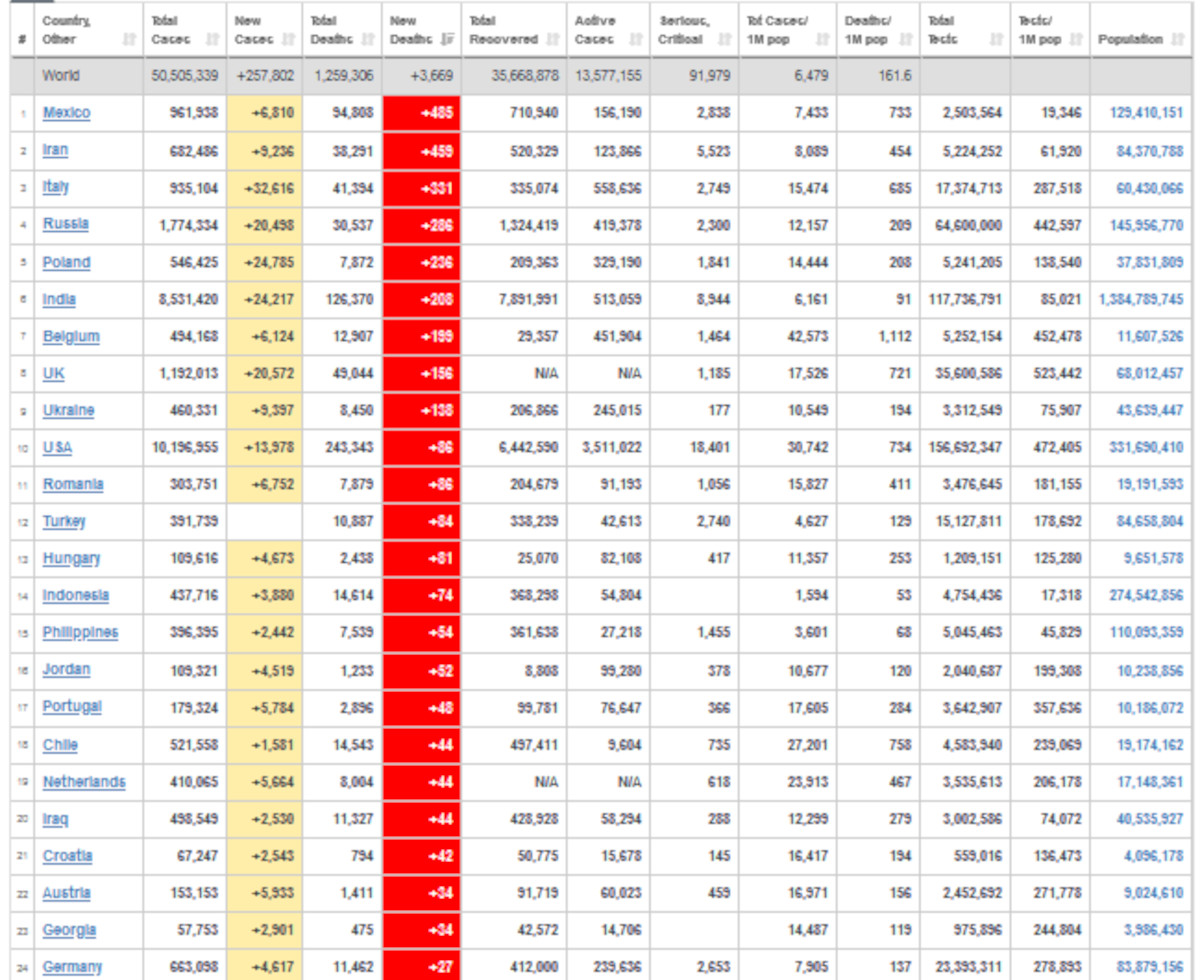The height and width of the screenshot is (980, 1200).
Task: Select Mexico's red New Deaths cell
Action: point(421,113)
